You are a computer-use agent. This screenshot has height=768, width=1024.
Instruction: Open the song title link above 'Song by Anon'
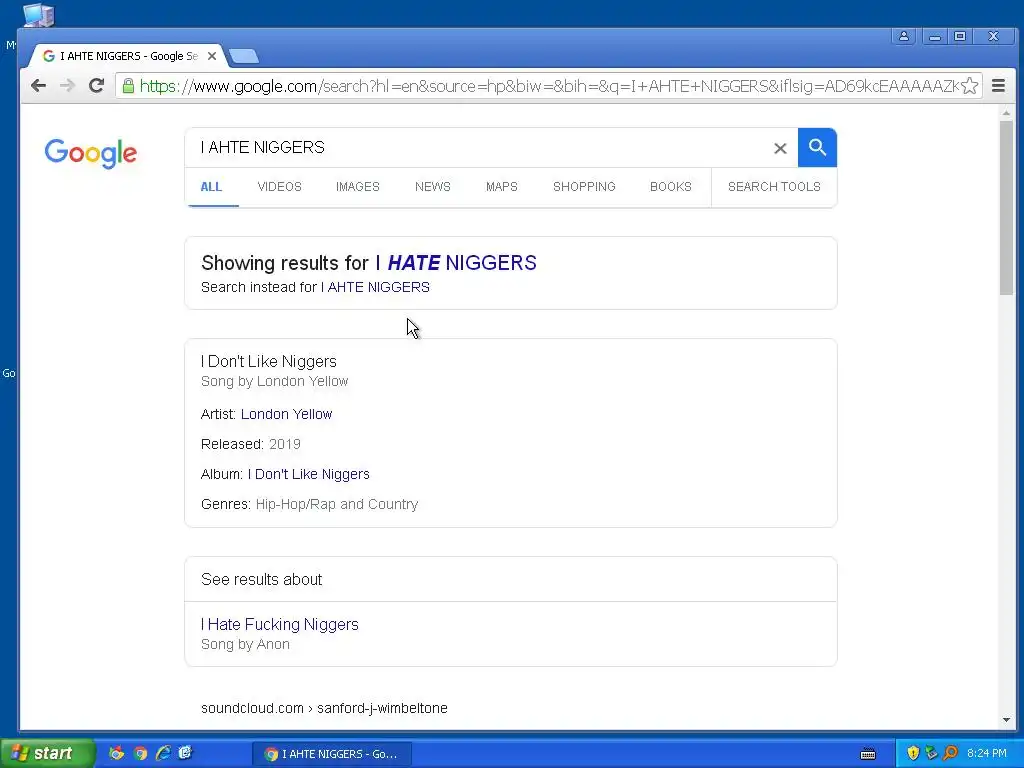pos(280,624)
